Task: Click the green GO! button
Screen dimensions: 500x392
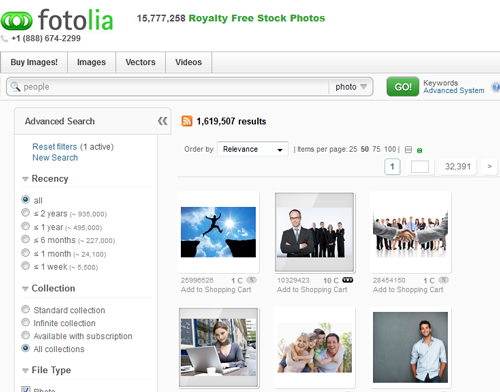Action: [403, 87]
